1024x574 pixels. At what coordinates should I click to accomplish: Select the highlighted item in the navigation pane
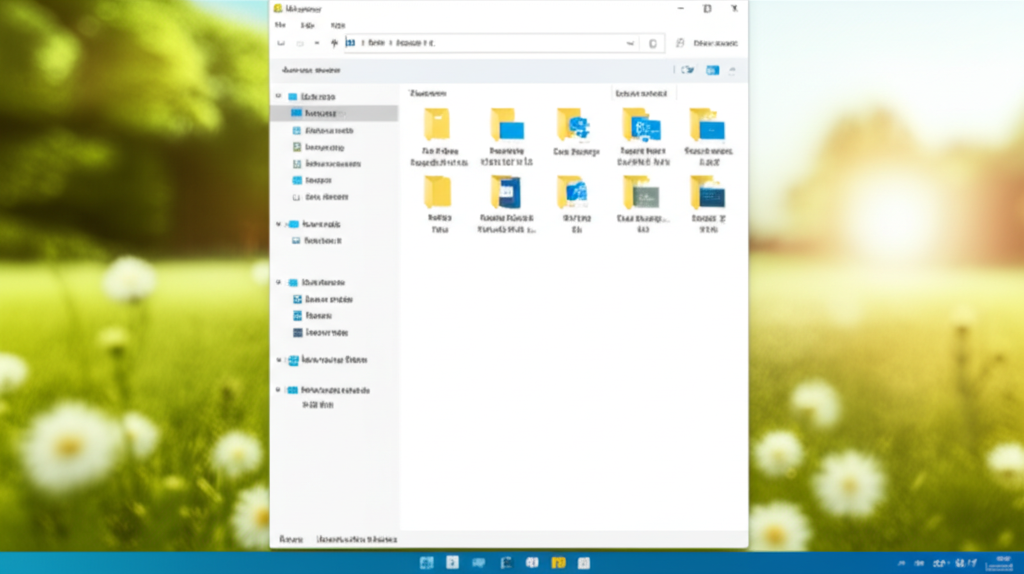pyautogui.click(x=334, y=114)
